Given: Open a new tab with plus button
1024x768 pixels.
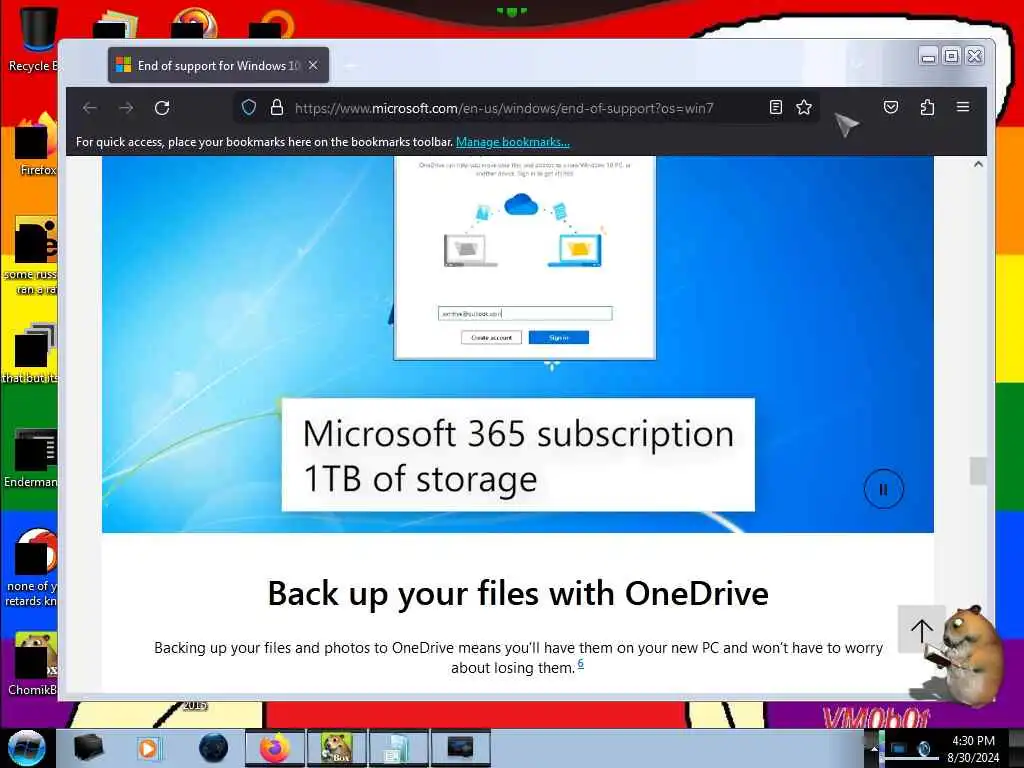Looking at the screenshot, I should [350, 65].
